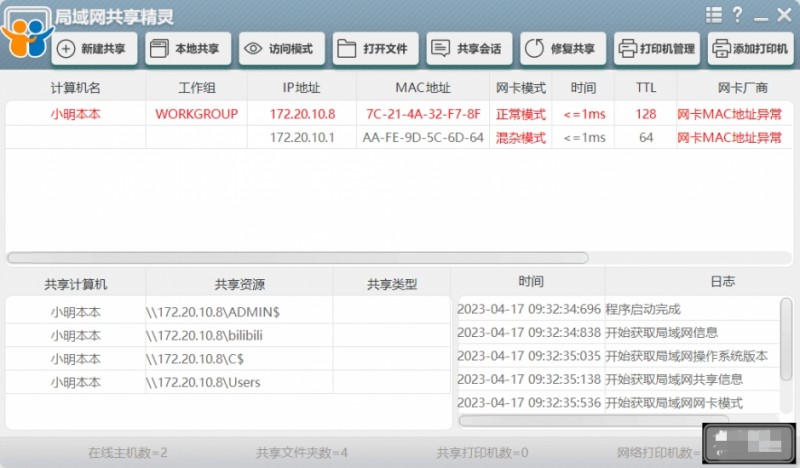Click the WORKGROUP cell
Screen dimensions: 800x468
196,114
